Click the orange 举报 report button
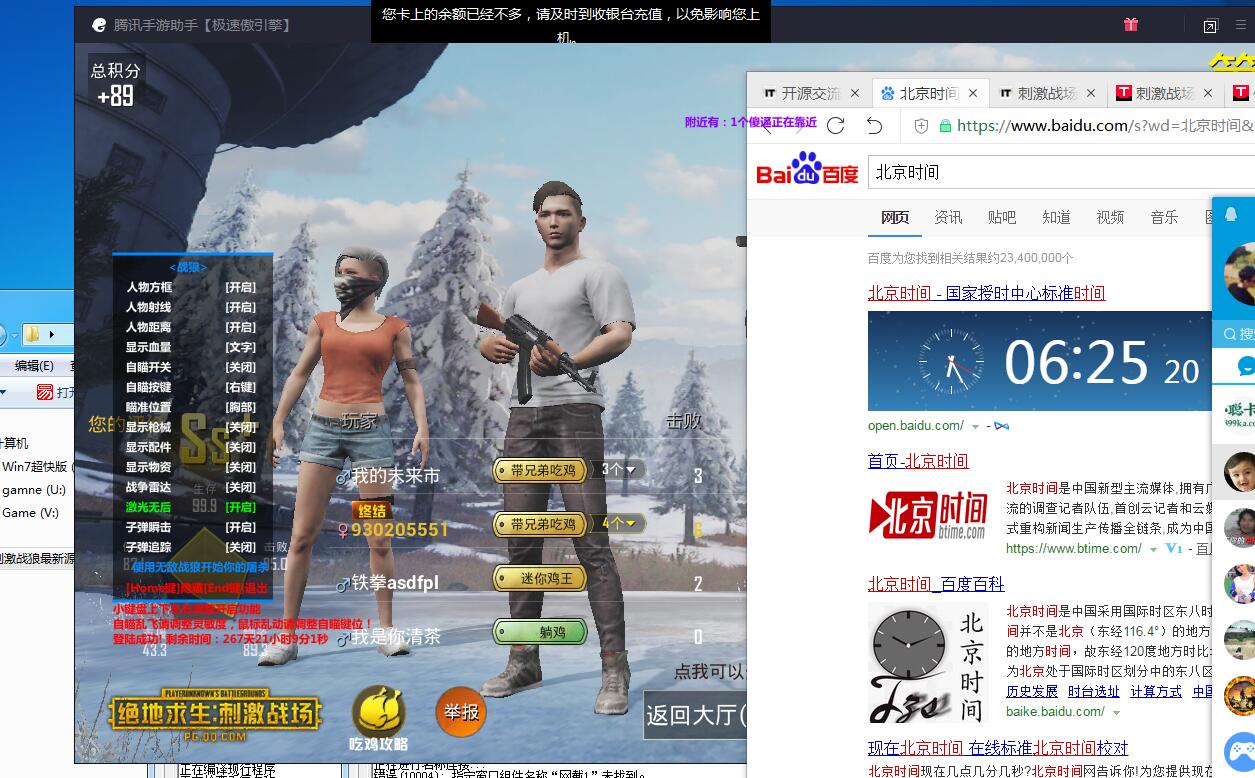Screen dimensions: 1255x778 [x=461, y=712]
